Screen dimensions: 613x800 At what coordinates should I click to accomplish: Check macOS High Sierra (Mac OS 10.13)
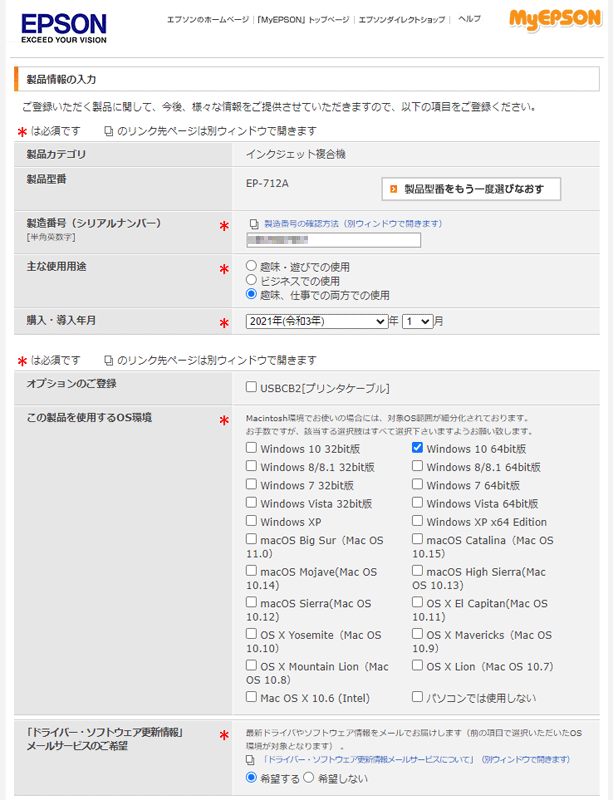point(418,571)
